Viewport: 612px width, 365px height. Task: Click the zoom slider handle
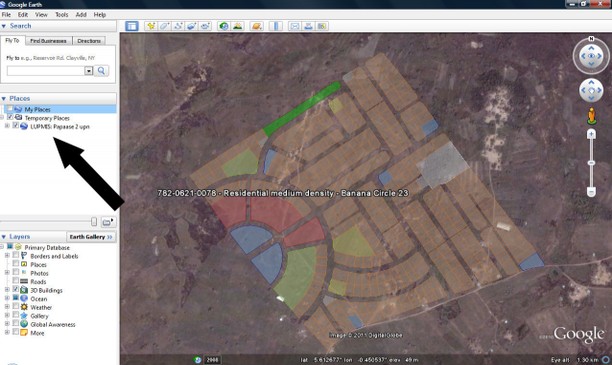(x=591, y=163)
